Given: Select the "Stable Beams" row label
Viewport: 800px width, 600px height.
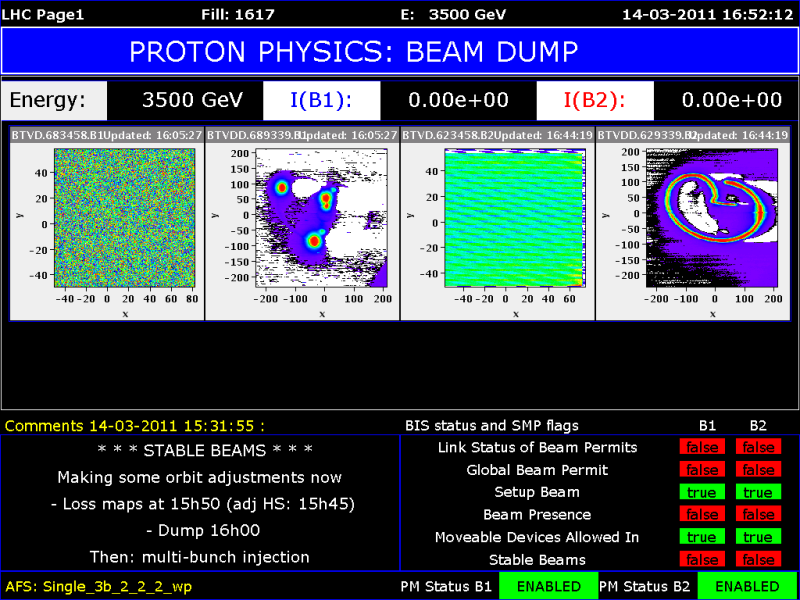Looking at the screenshot, I should click(x=537, y=560).
